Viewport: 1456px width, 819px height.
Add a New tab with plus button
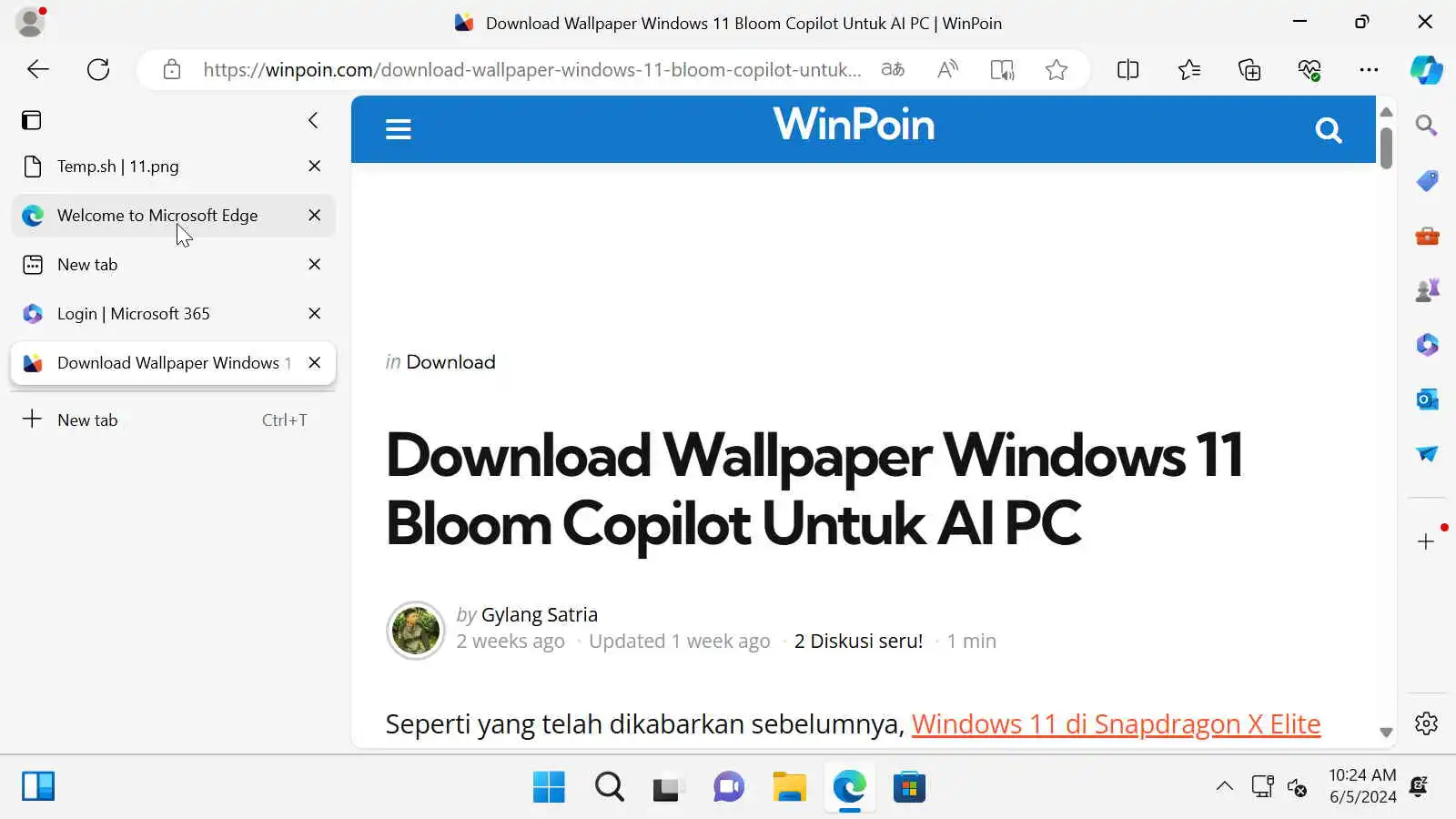pyautogui.click(x=32, y=420)
